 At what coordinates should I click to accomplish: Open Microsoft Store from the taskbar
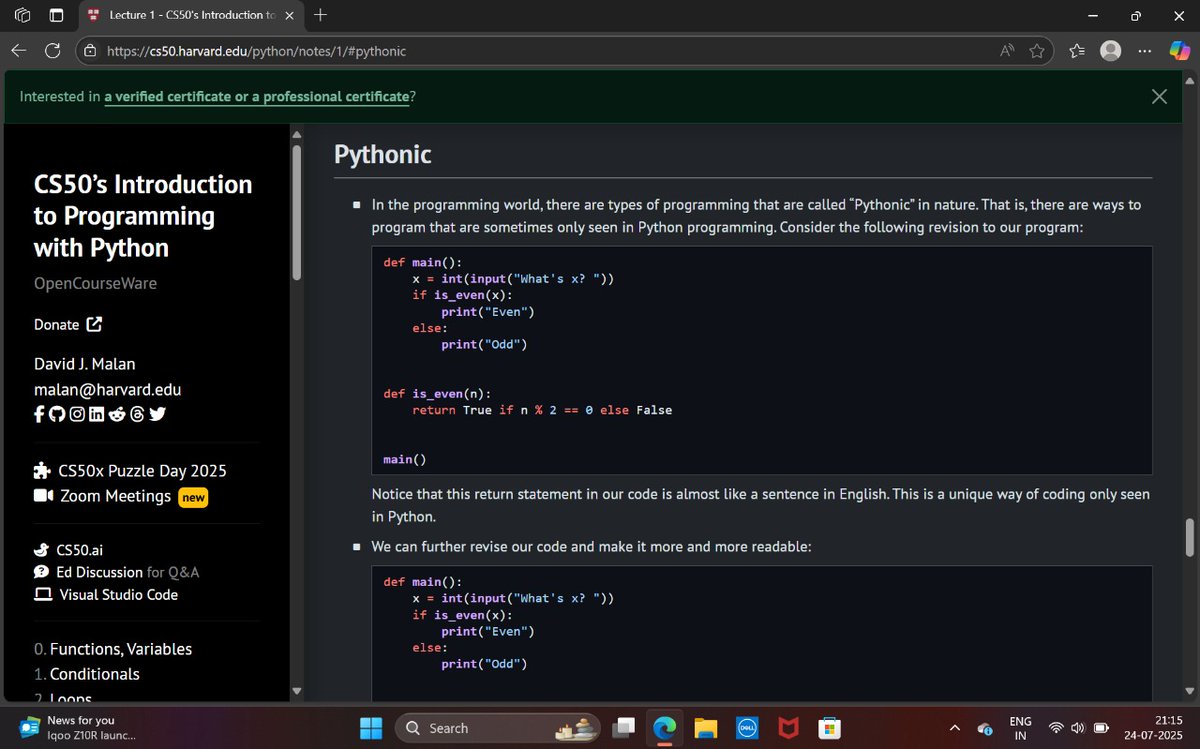coord(829,728)
